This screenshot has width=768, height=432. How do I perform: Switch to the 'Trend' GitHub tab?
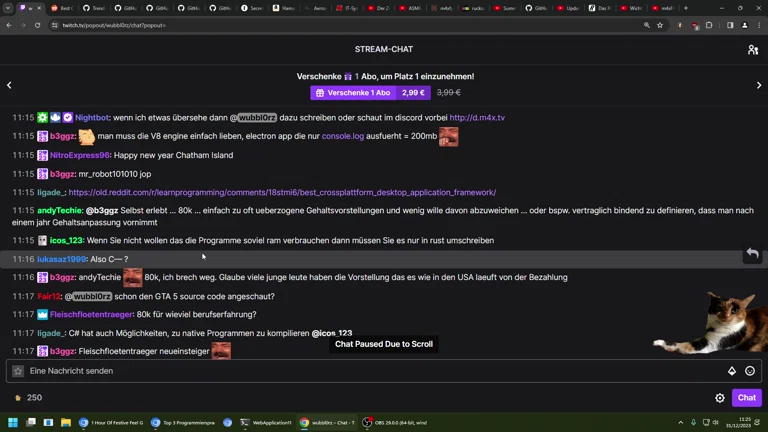pos(94,8)
